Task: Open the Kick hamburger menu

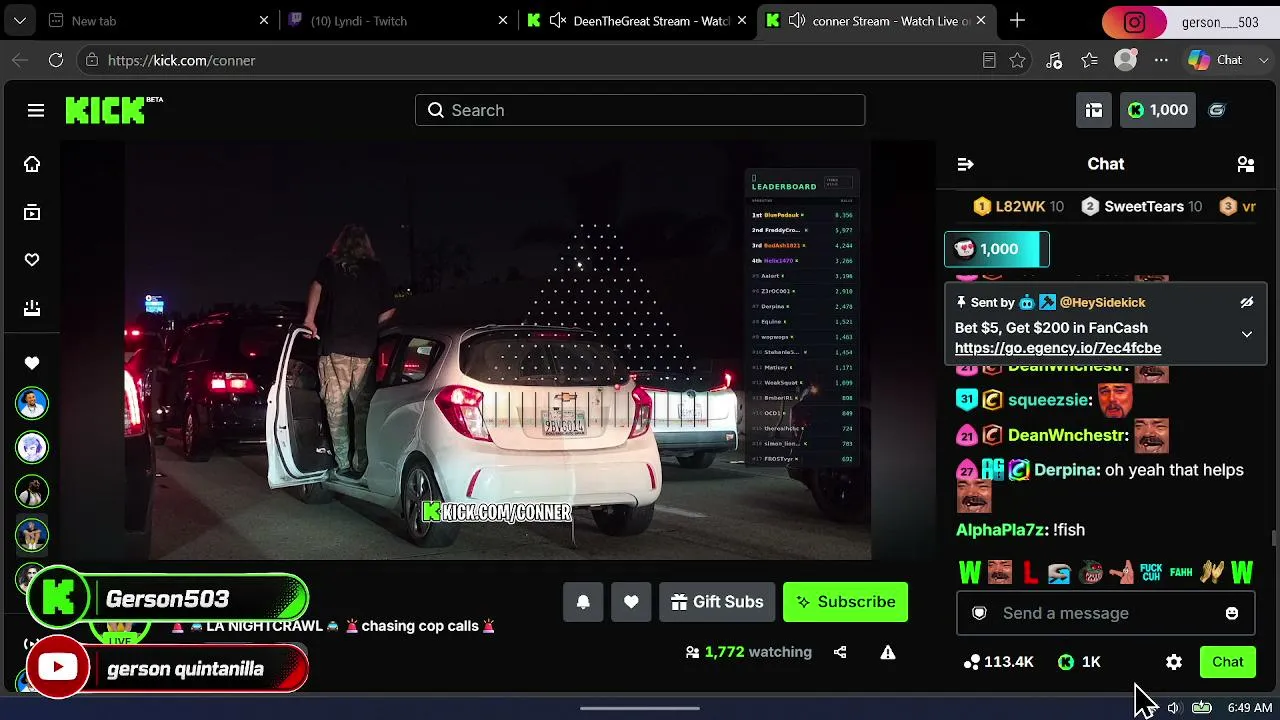Action: [x=36, y=110]
